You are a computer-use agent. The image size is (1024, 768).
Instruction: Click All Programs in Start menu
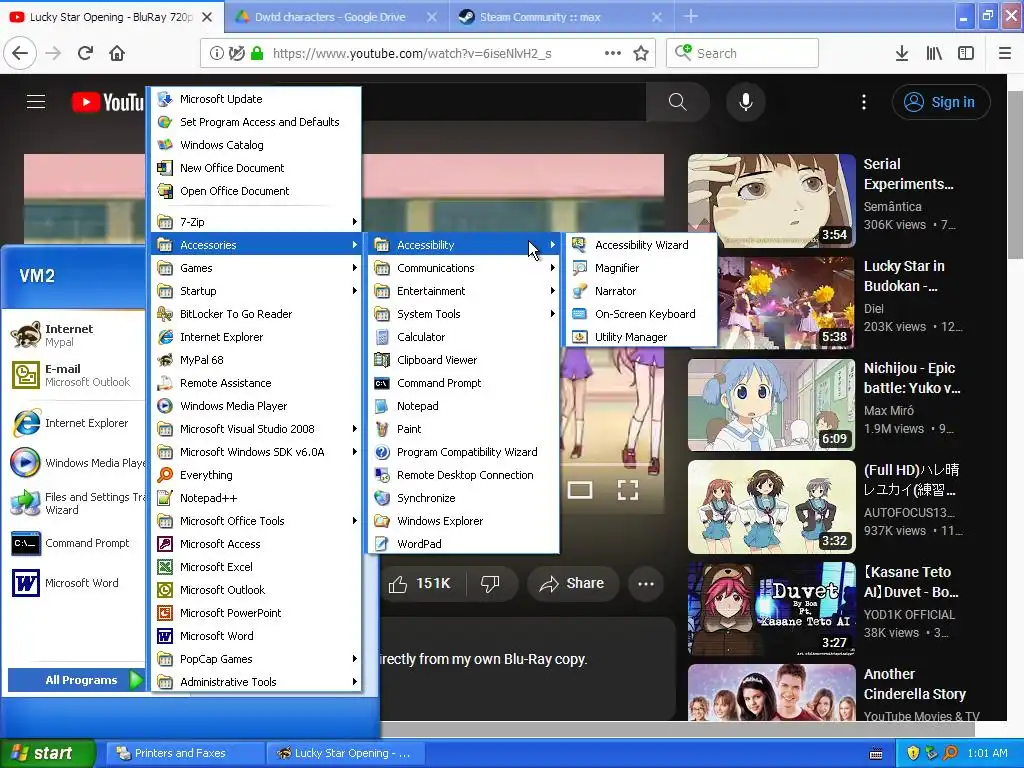76,680
